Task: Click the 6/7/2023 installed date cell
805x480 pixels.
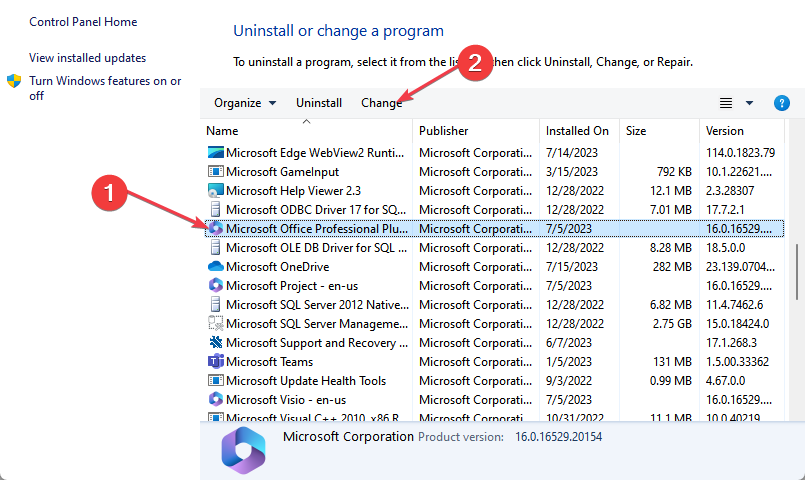Action: point(568,342)
